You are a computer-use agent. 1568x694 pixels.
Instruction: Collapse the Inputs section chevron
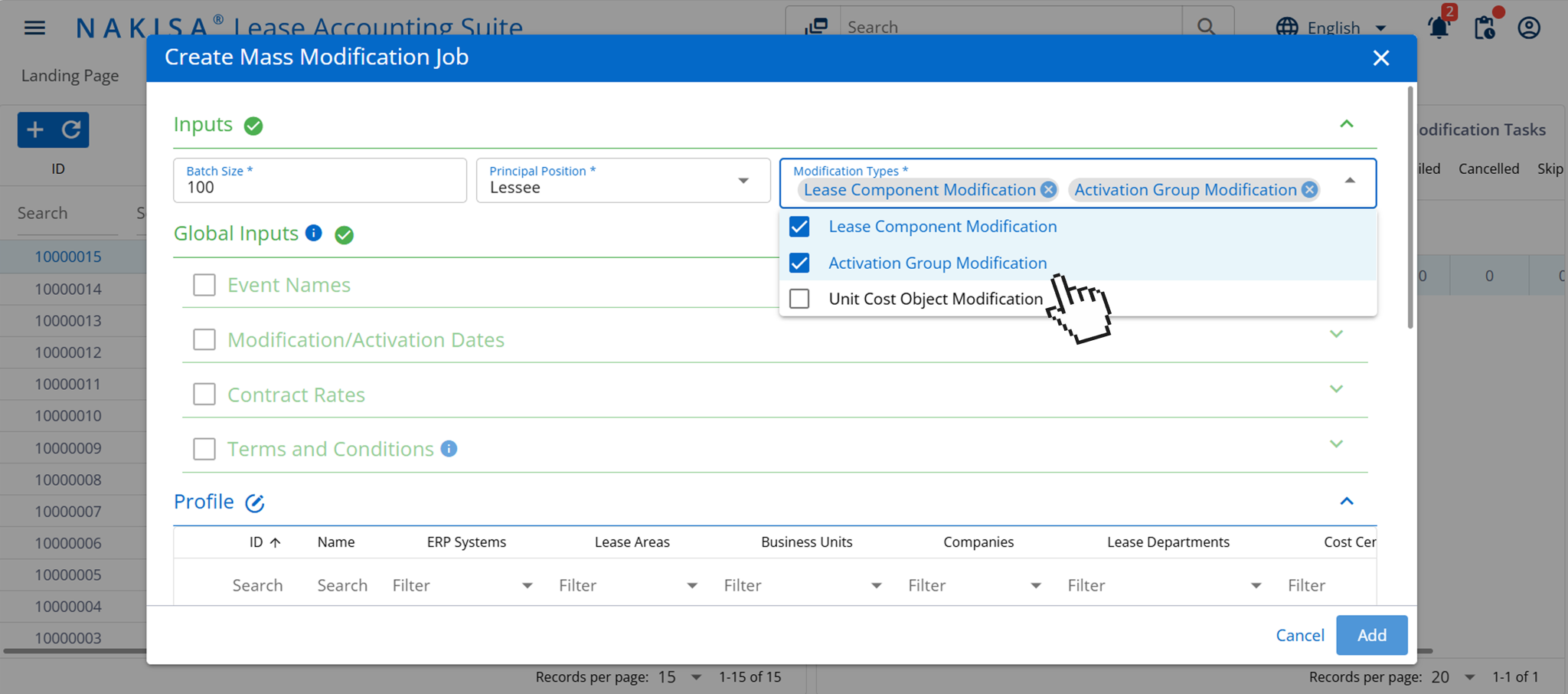1347,123
